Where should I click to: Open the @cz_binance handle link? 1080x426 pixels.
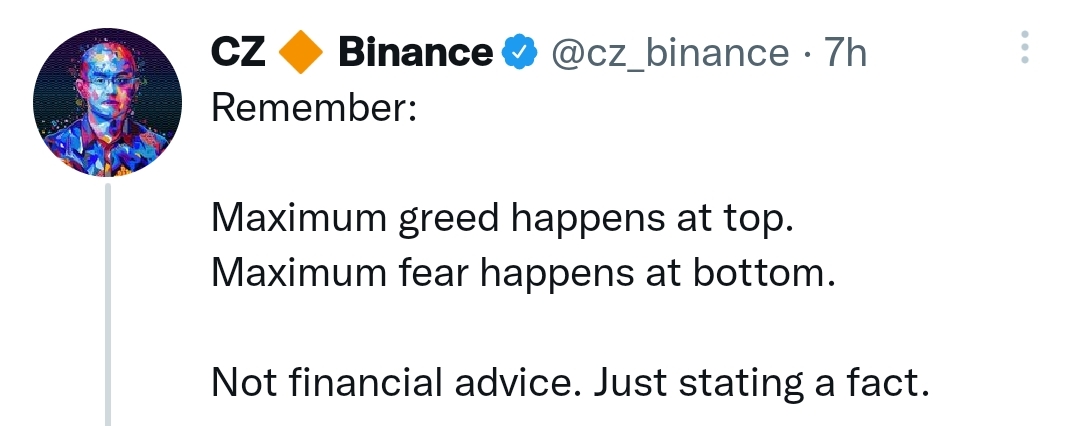coord(669,54)
